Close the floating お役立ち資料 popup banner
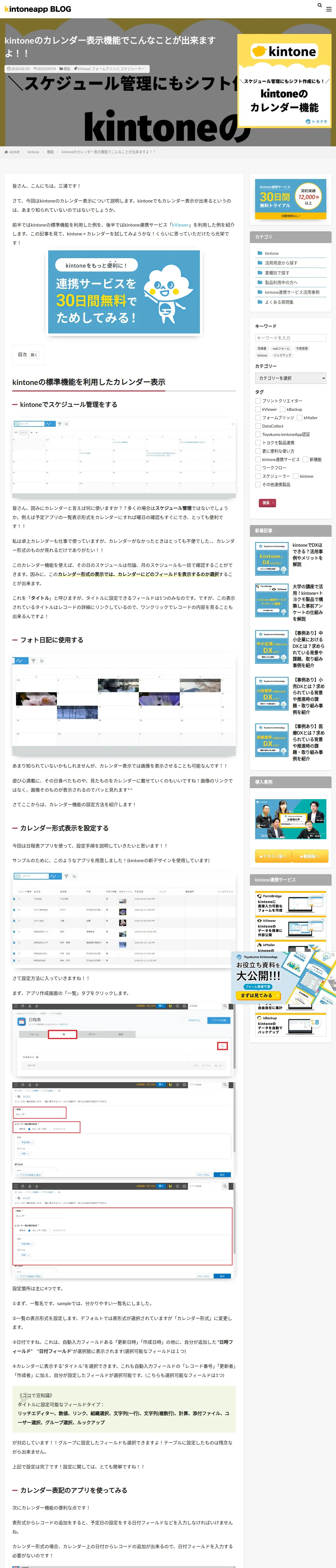This screenshot has height=1568, width=336. click(x=332, y=954)
